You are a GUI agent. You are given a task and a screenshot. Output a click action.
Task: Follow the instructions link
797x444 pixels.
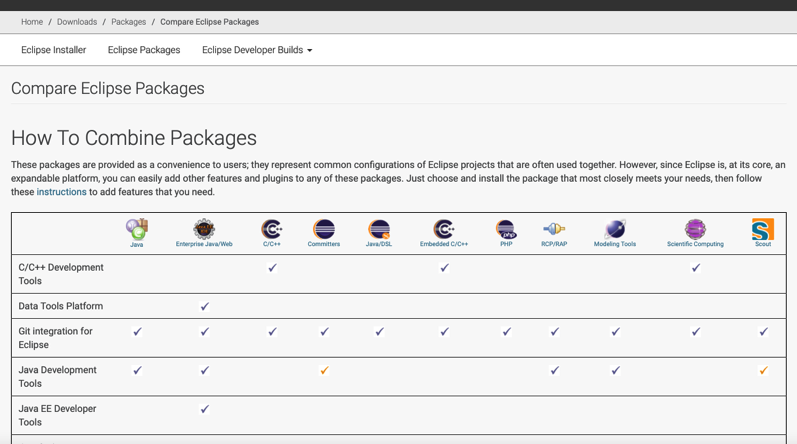pos(62,192)
